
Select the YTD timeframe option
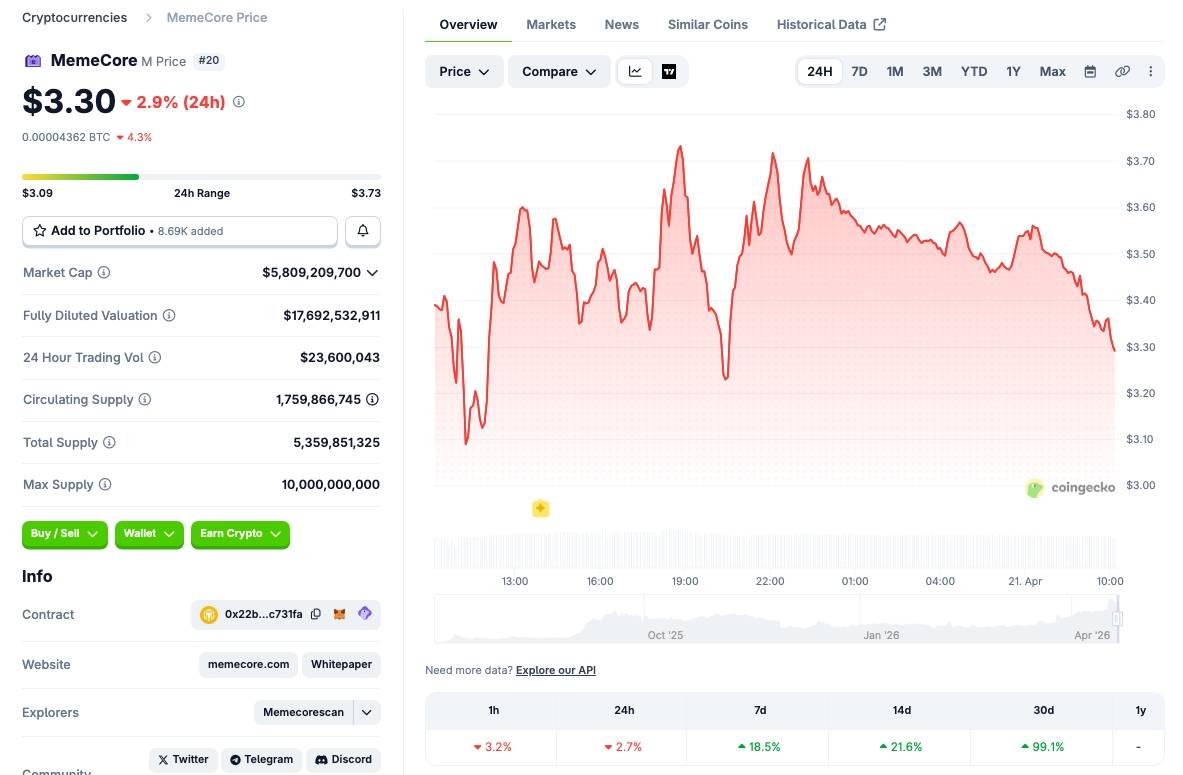click(973, 71)
